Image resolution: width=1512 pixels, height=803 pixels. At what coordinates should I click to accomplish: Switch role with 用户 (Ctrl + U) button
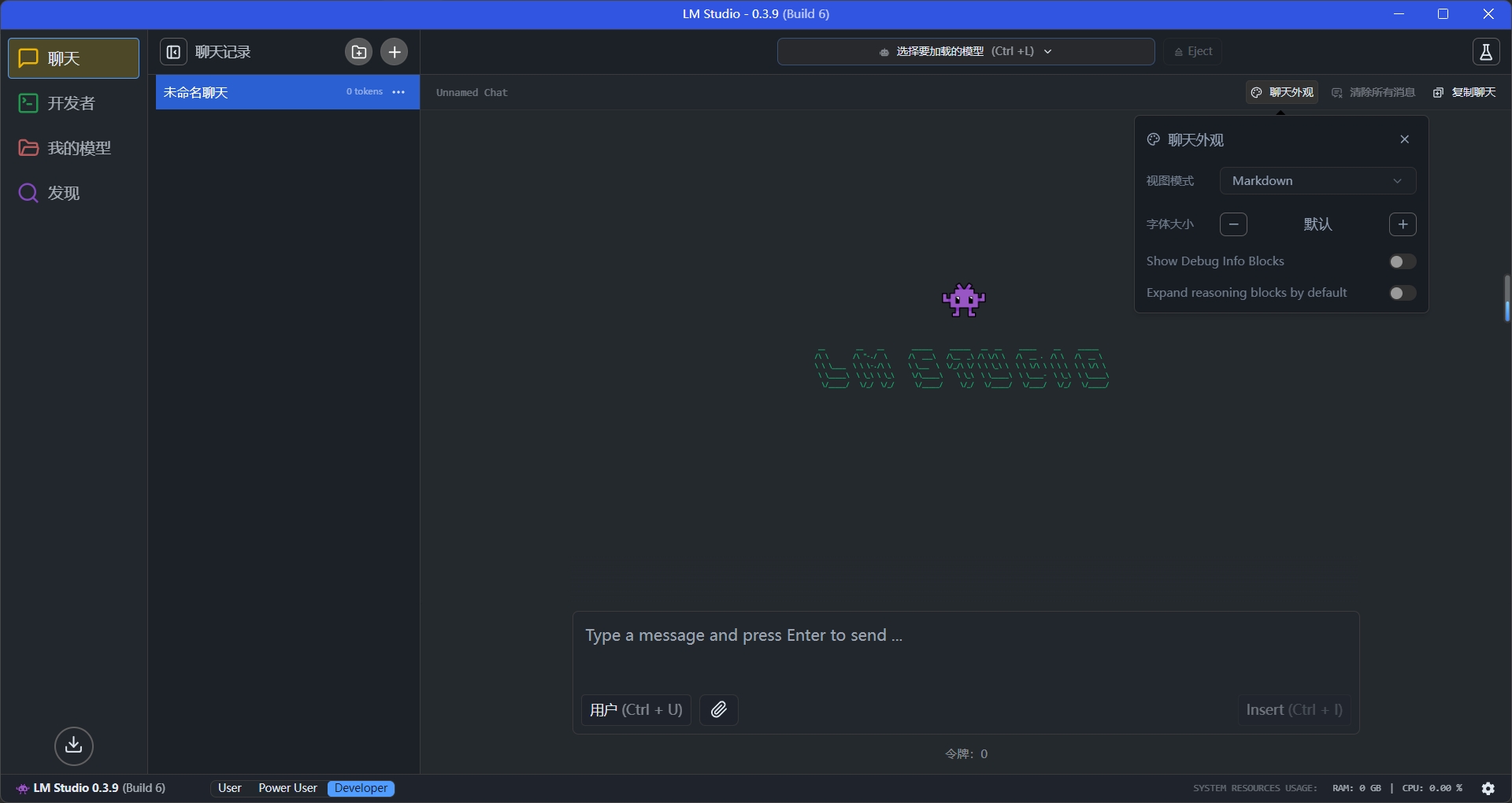click(636, 709)
